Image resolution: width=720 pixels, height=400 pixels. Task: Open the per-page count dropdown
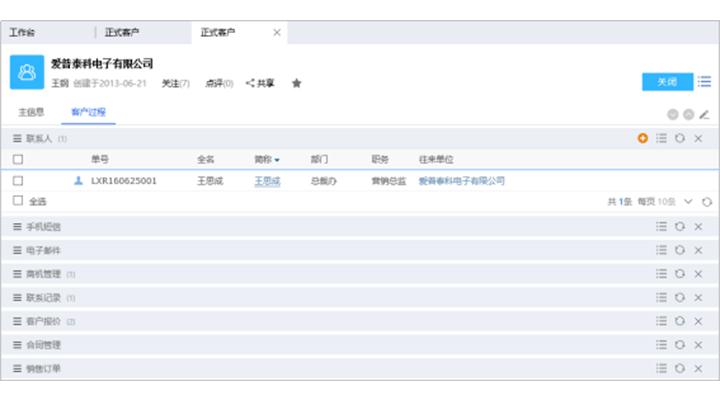(x=688, y=202)
